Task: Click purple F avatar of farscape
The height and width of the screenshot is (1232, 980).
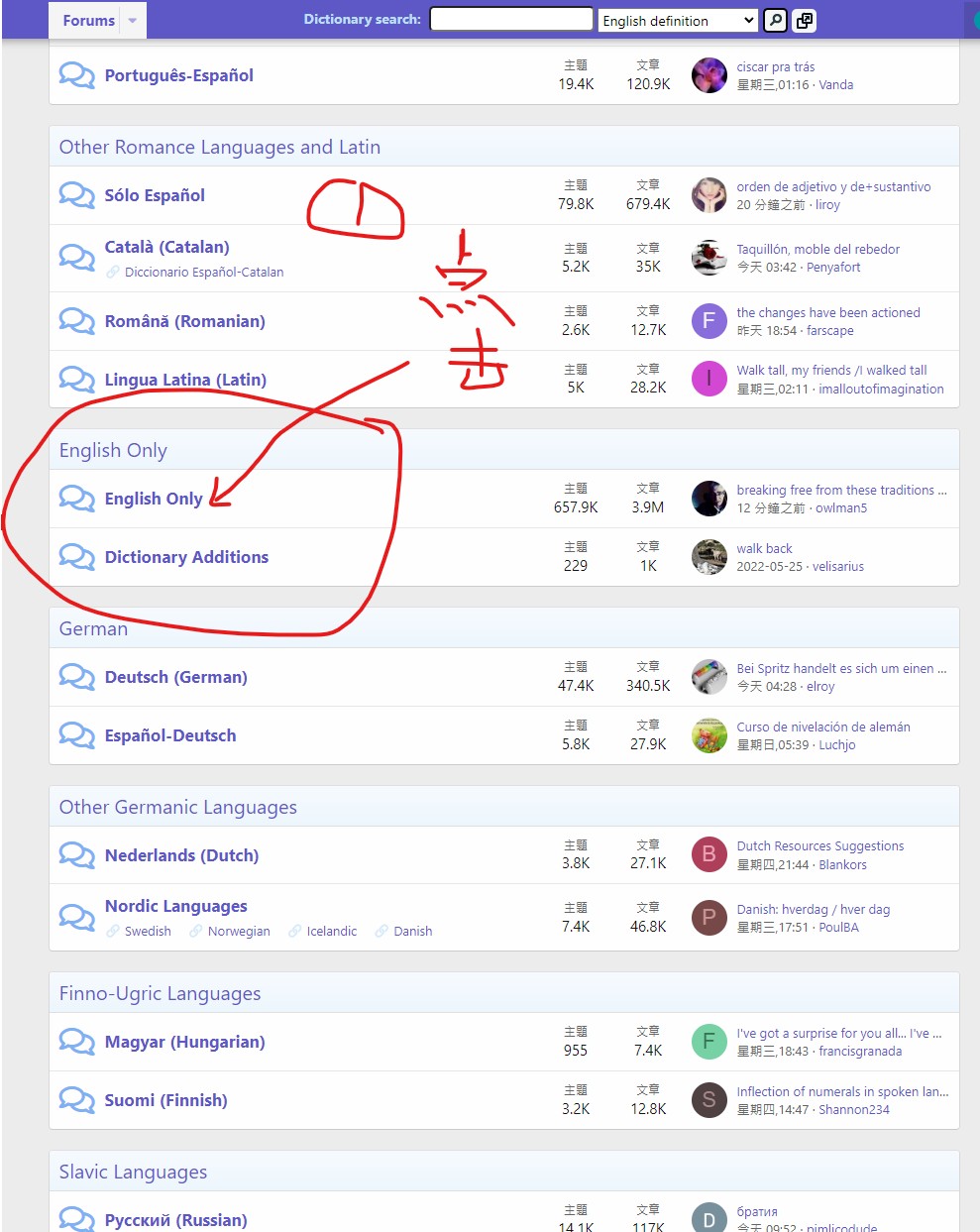Action: coord(709,321)
